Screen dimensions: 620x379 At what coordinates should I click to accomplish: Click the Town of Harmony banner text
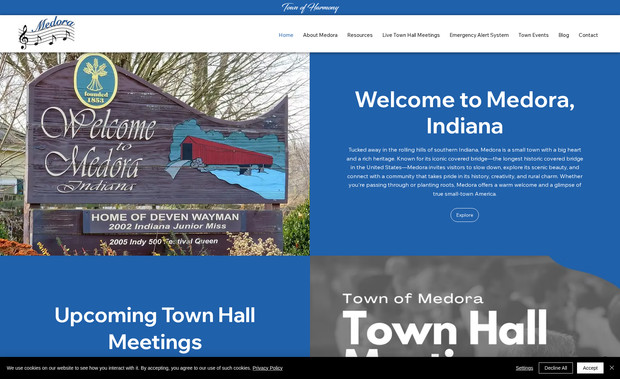click(310, 7)
